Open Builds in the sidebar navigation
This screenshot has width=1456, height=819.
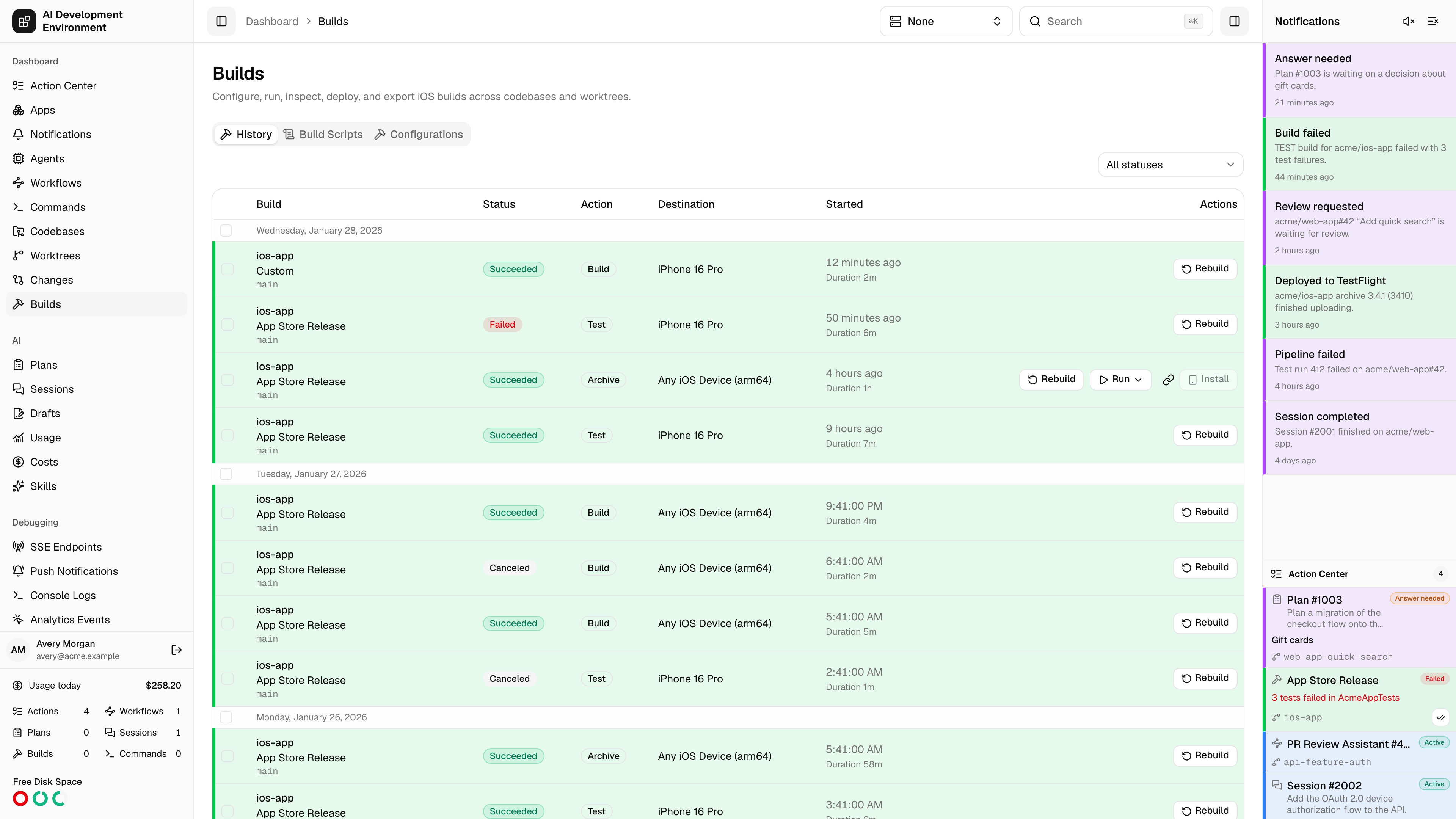[97, 304]
